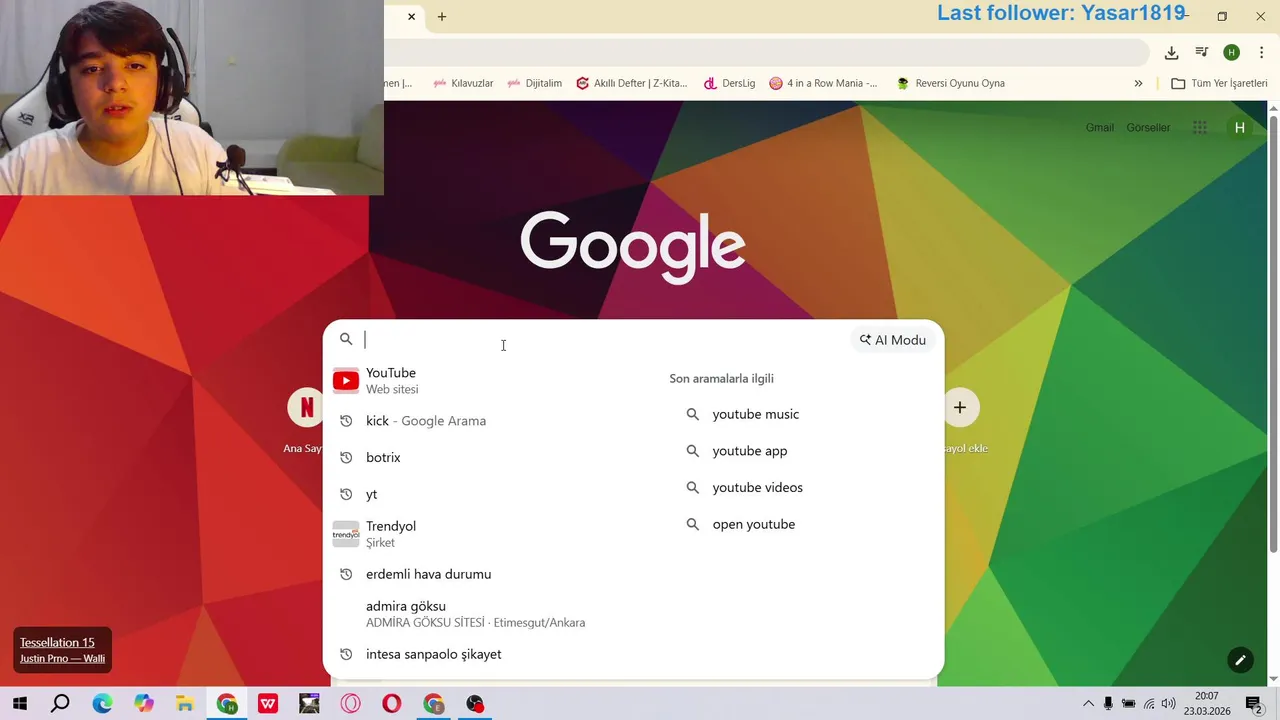Screen dimensions: 1280x720
Task: Customize Chrome with pencil button
Action: [x=1240, y=660]
